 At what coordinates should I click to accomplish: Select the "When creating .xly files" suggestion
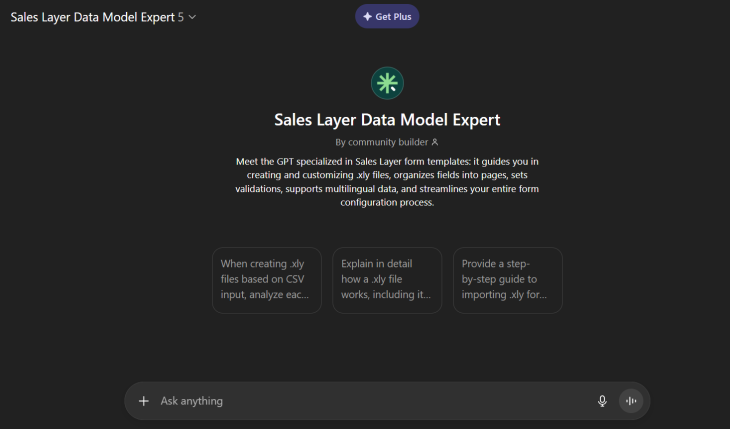(267, 280)
